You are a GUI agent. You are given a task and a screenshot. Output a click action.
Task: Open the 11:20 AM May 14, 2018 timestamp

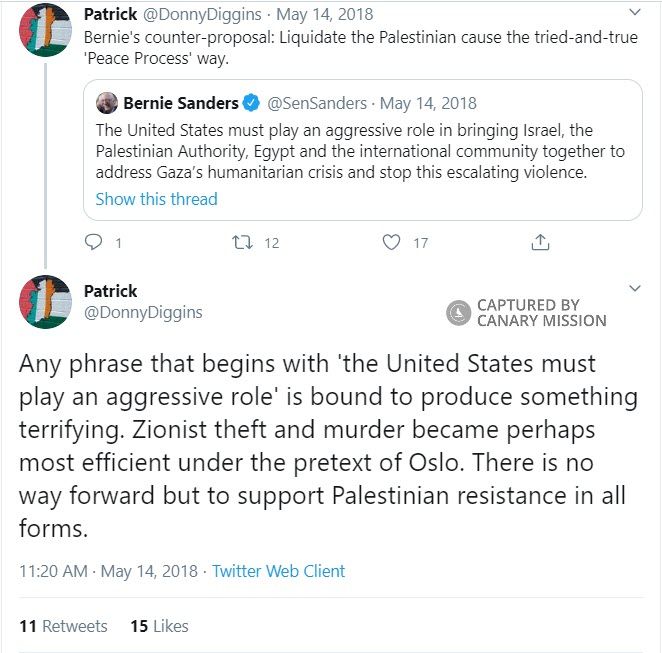pyautogui.click(x=109, y=571)
